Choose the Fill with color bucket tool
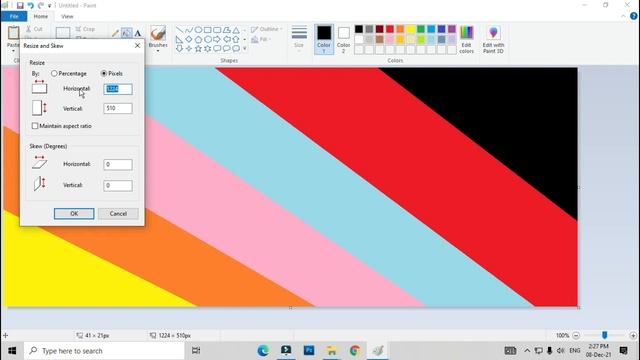640x360 pixels. click(x=127, y=33)
